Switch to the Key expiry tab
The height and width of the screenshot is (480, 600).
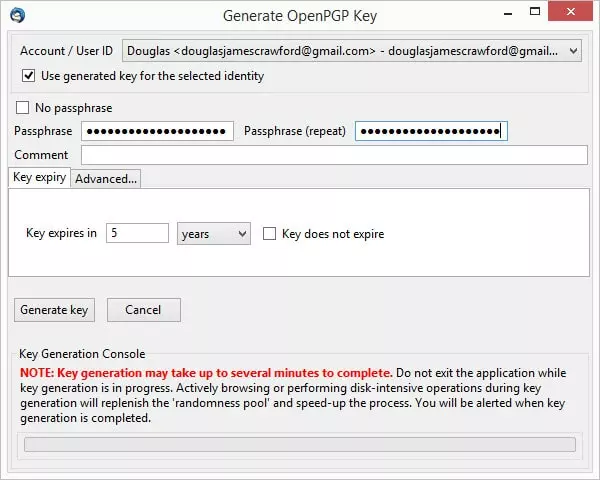coord(40,178)
